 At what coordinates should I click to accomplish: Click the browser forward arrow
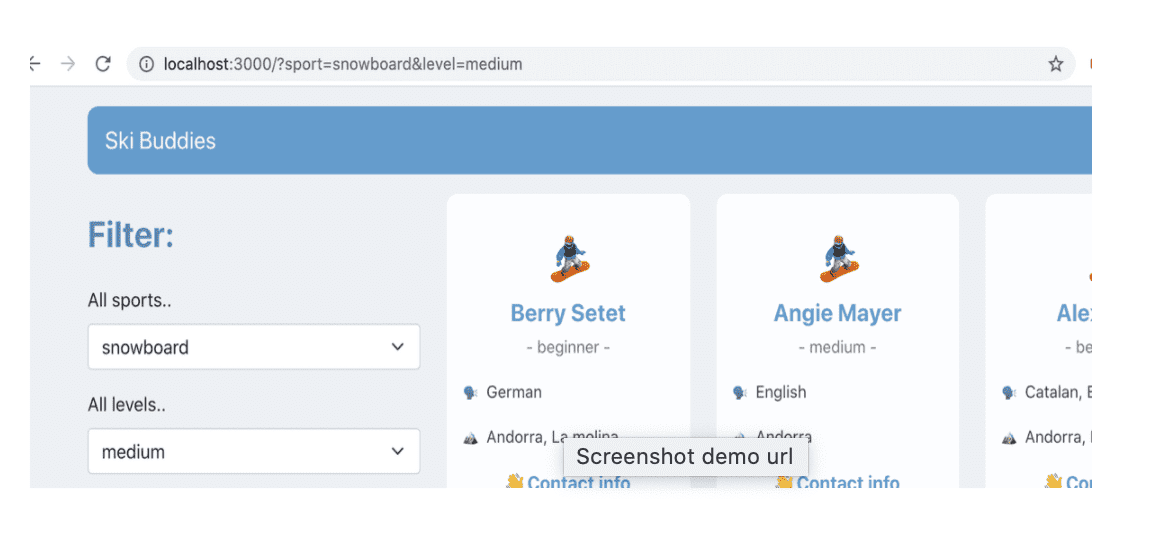[68, 64]
